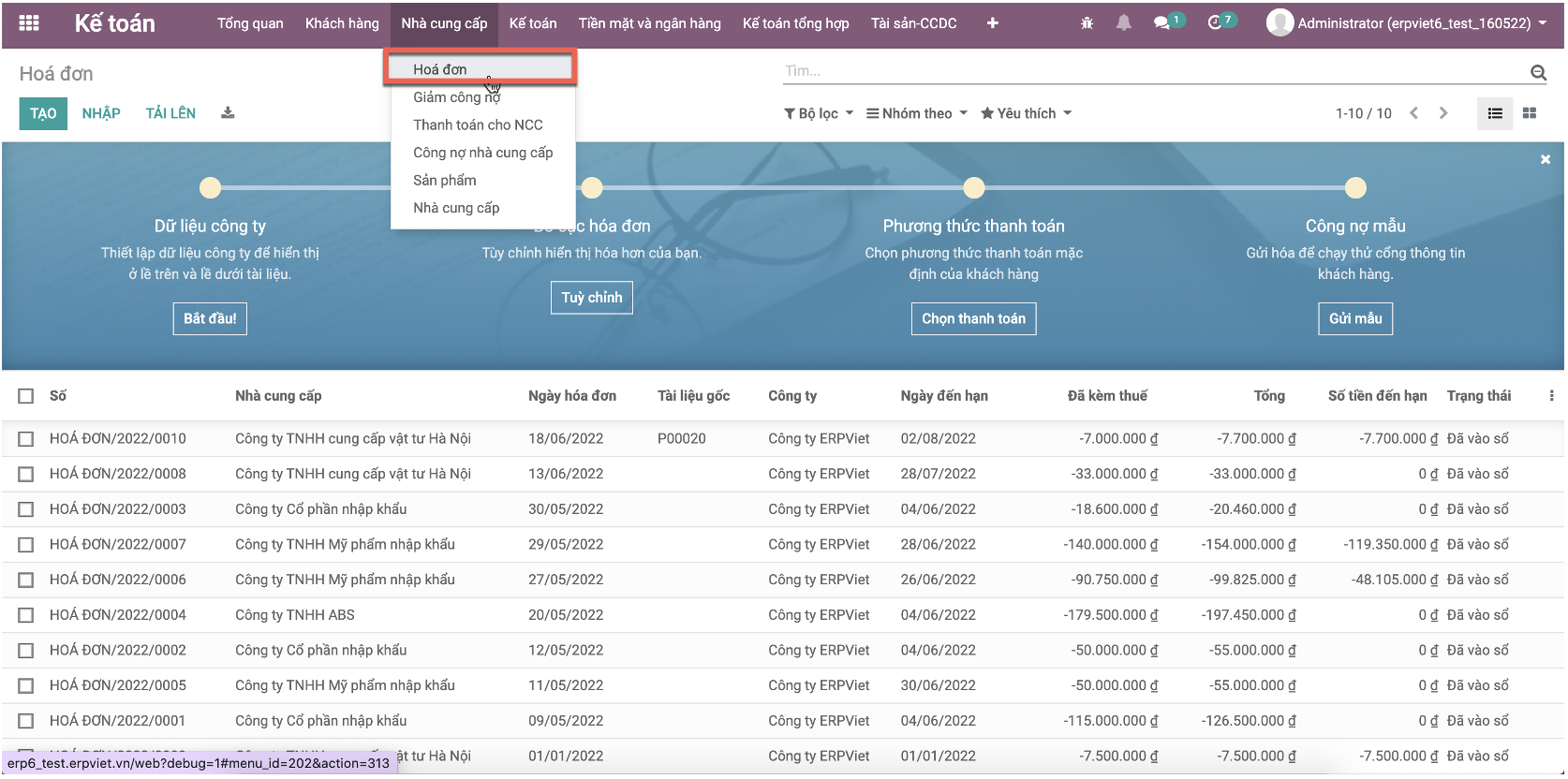
Task: Select checkbox for HOÁ ĐƠN/2022/0007 row
Action: 26,545
